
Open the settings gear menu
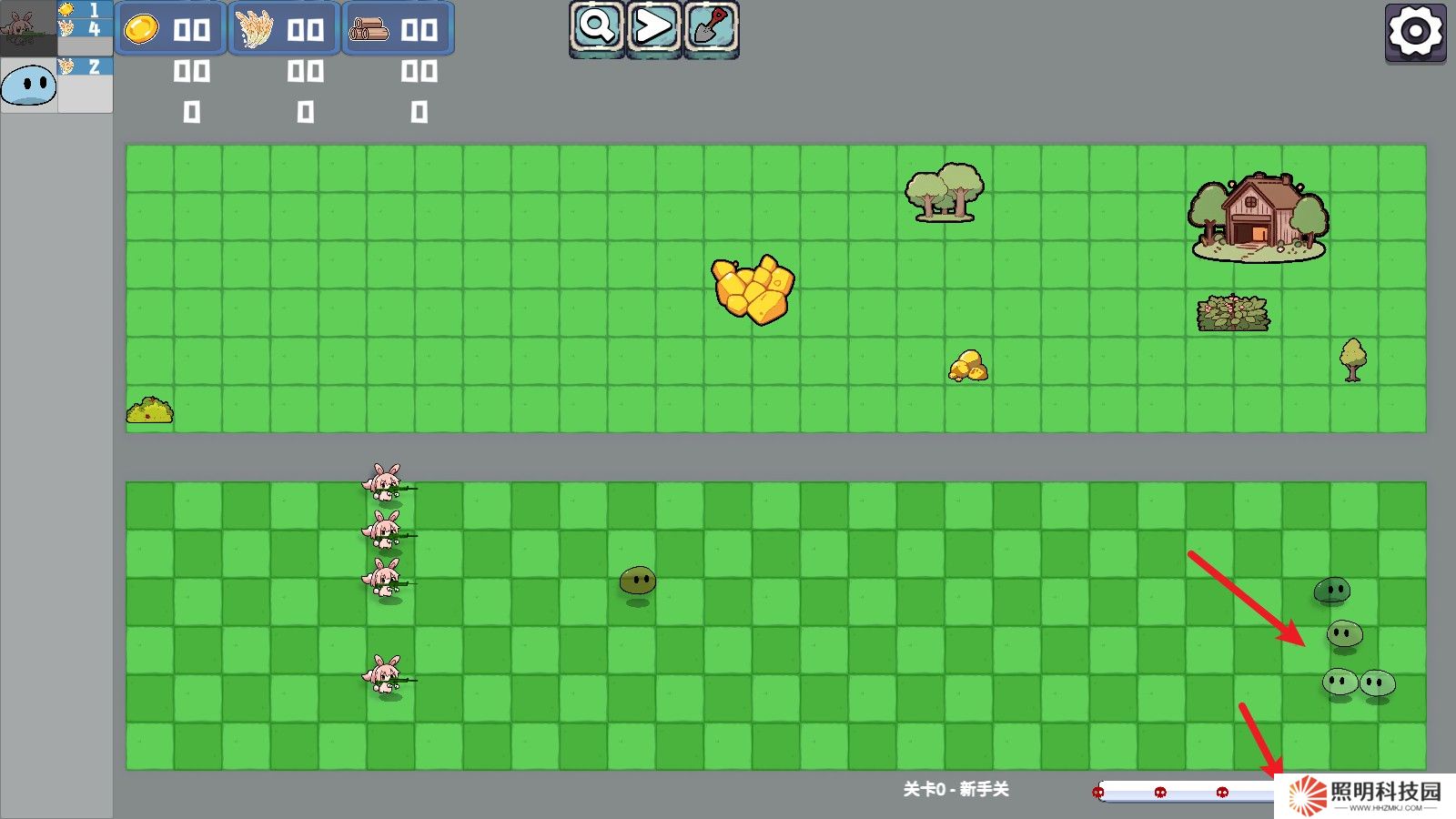(1415, 32)
